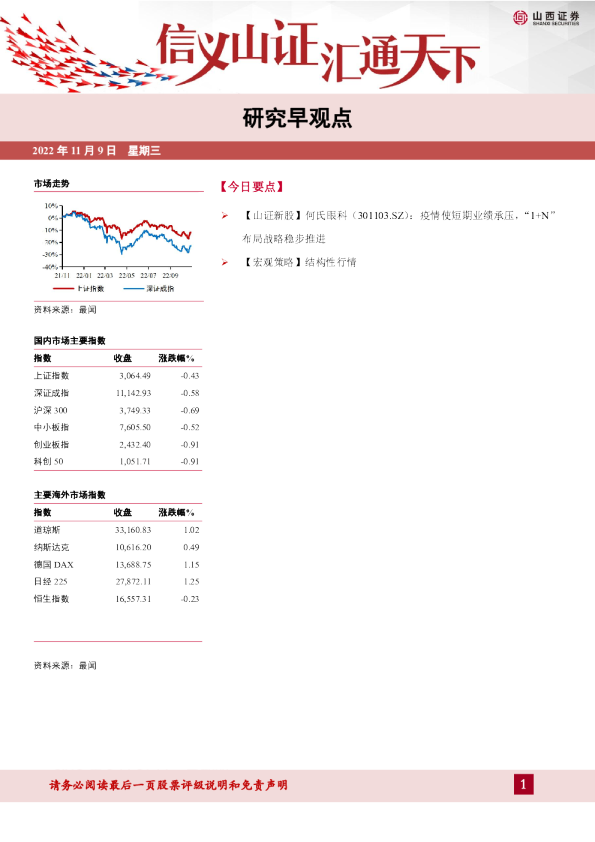Click the 研究早观点 title
This screenshot has height=842, width=595.
point(297,118)
